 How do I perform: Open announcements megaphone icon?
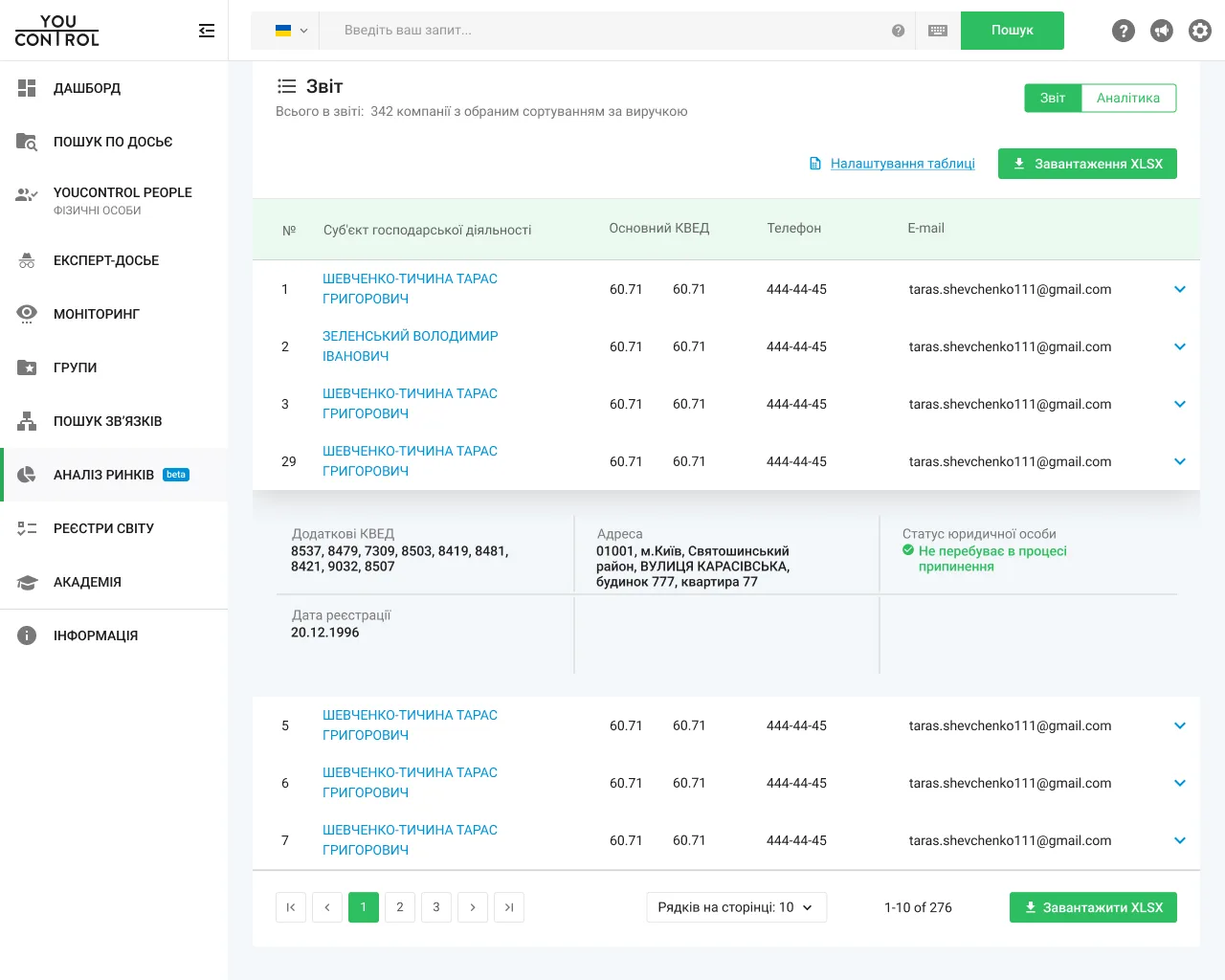(1162, 31)
